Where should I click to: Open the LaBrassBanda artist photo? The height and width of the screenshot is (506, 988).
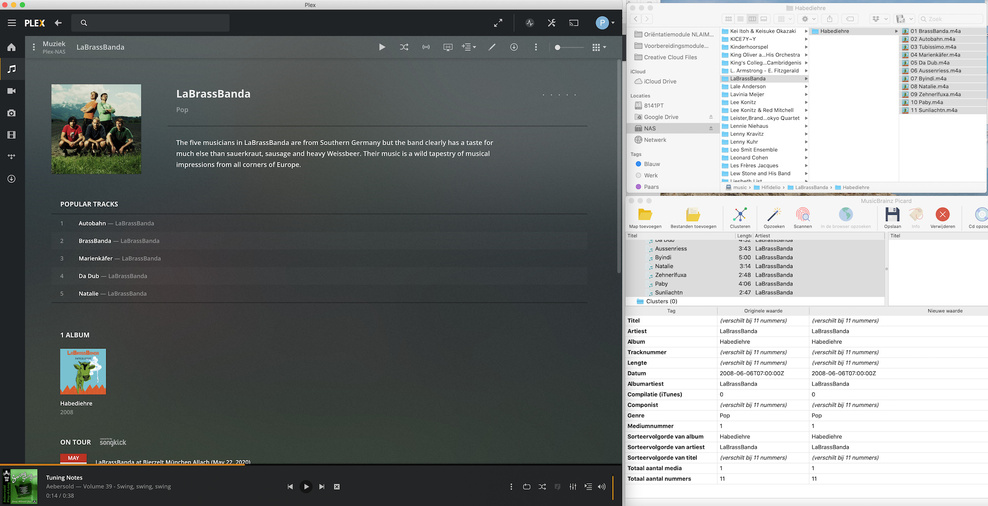(96, 129)
